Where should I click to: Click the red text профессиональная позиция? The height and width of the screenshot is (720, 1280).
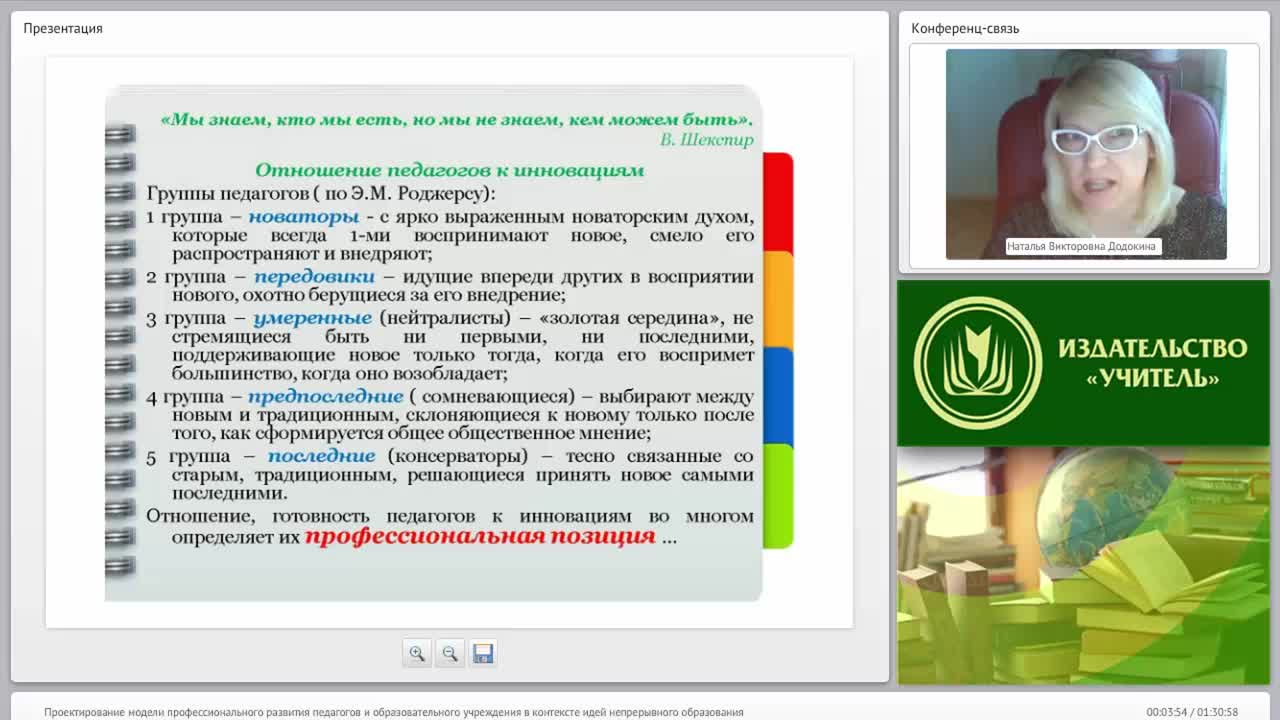(x=480, y=537)
